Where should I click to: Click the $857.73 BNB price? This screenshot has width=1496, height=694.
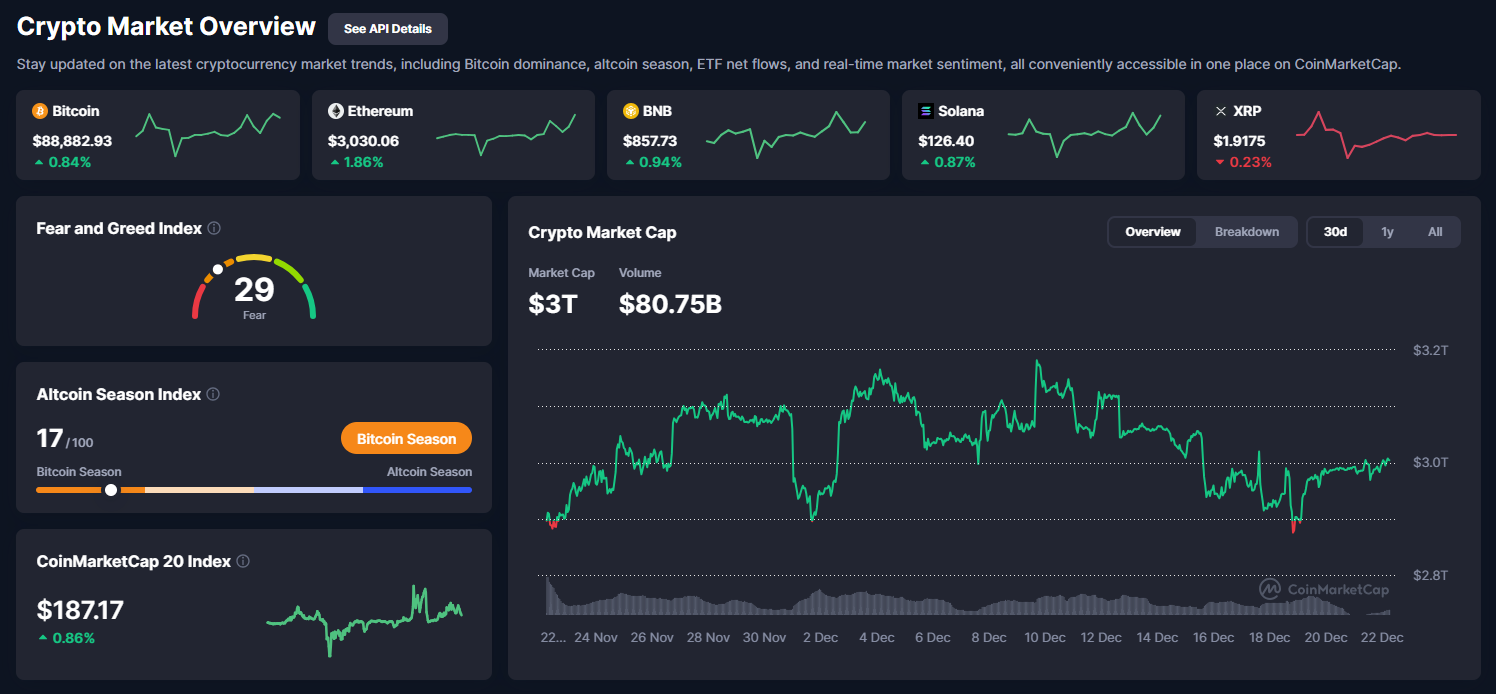(650, 141)
